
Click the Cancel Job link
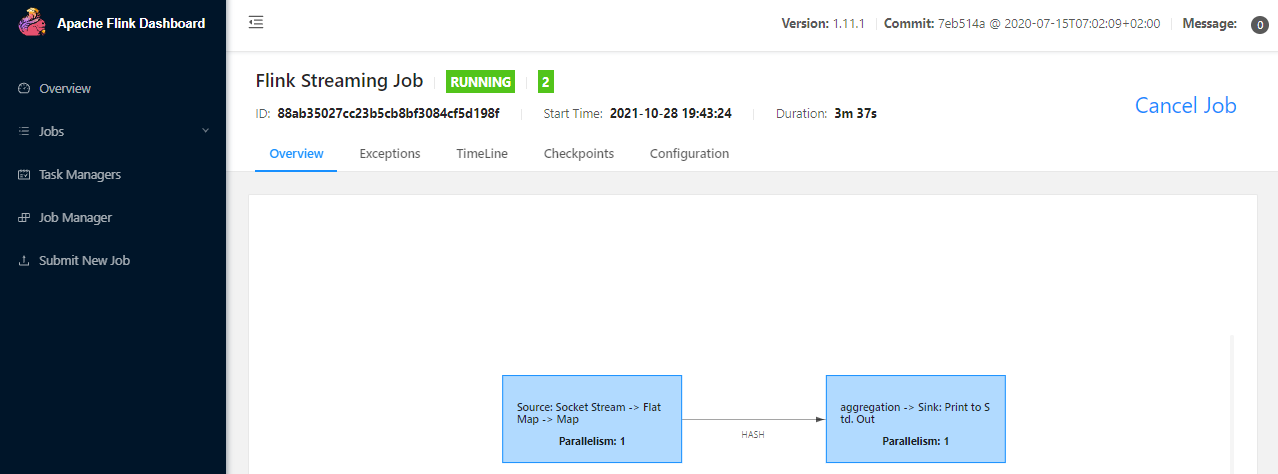(1185, 105)
